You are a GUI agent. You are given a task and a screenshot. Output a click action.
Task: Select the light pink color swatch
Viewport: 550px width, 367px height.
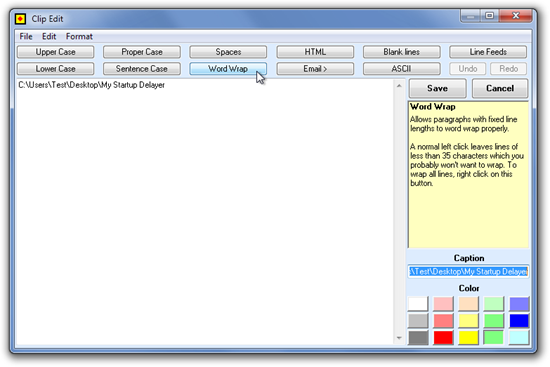[x=443, y=304]
